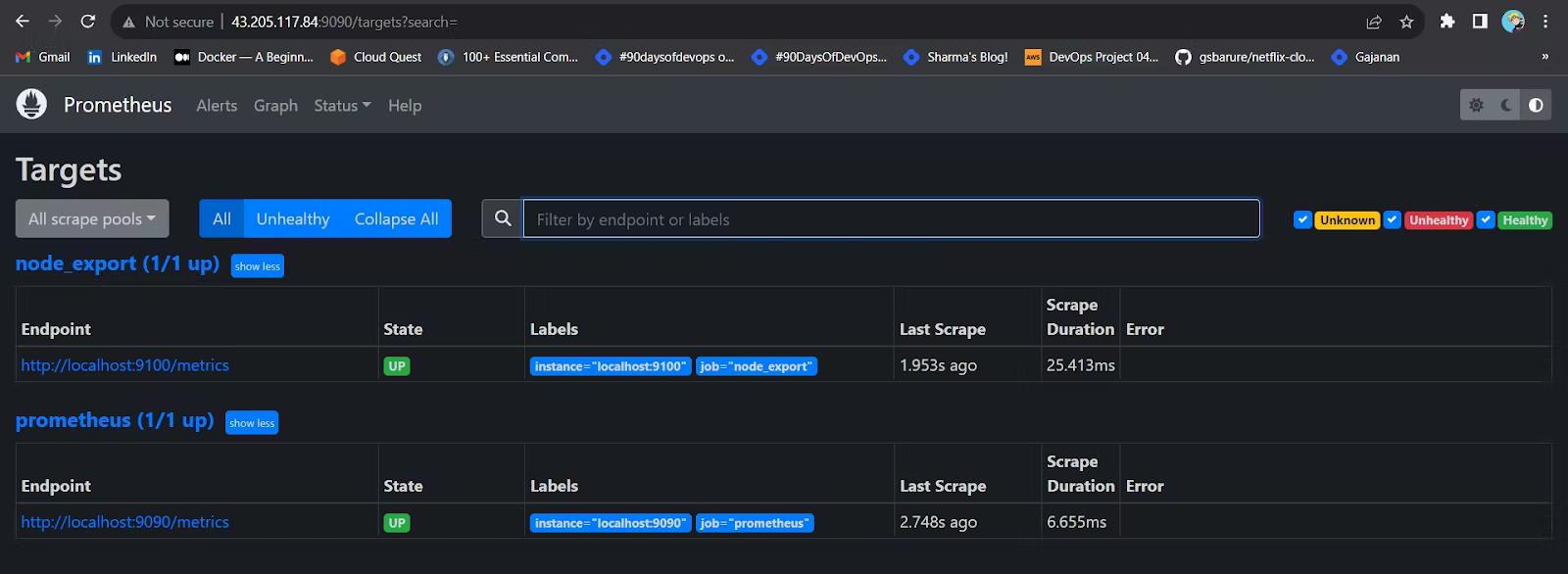The image size is (1568, 574).
Task: Collapse All scrape pools
Action: [x=397, y=218]
